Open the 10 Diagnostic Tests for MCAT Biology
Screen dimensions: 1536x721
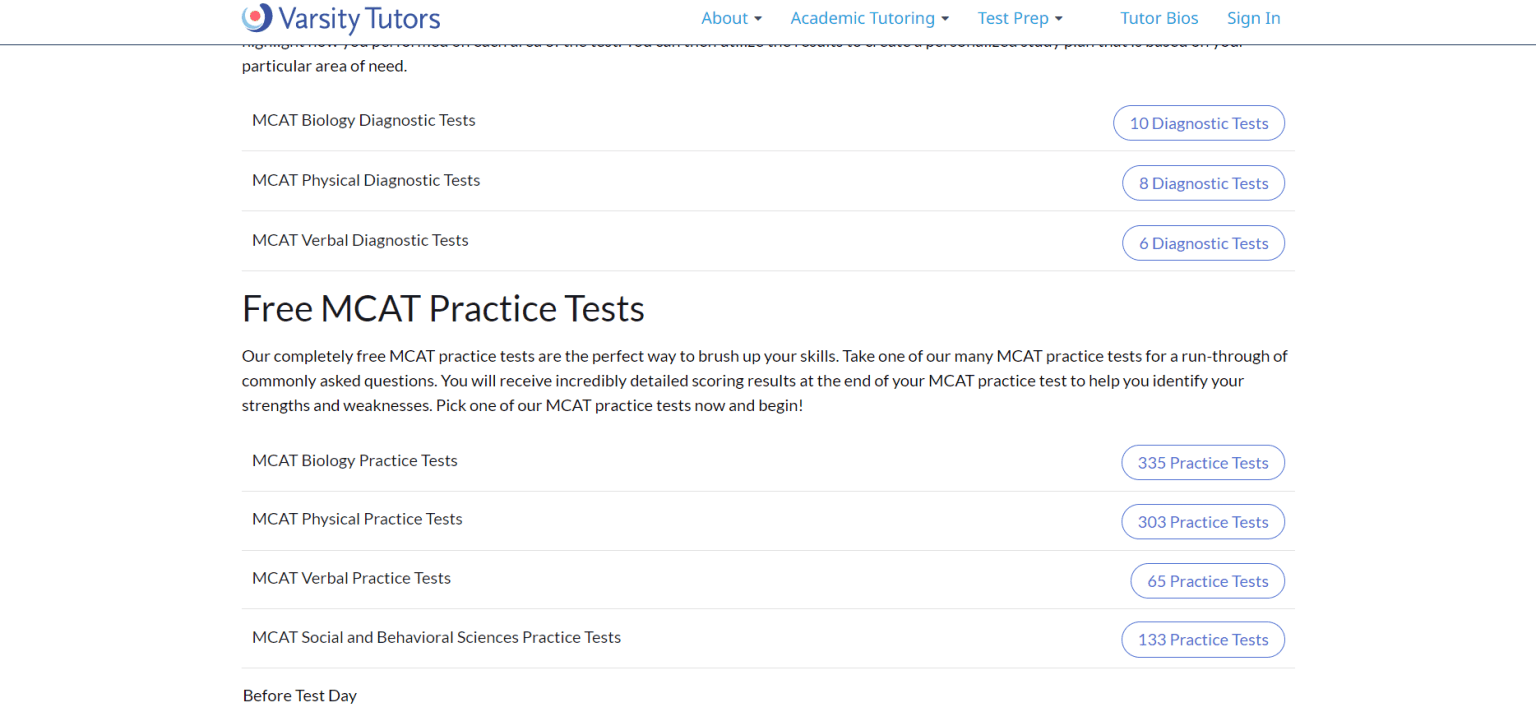(x=1198, y=123)
